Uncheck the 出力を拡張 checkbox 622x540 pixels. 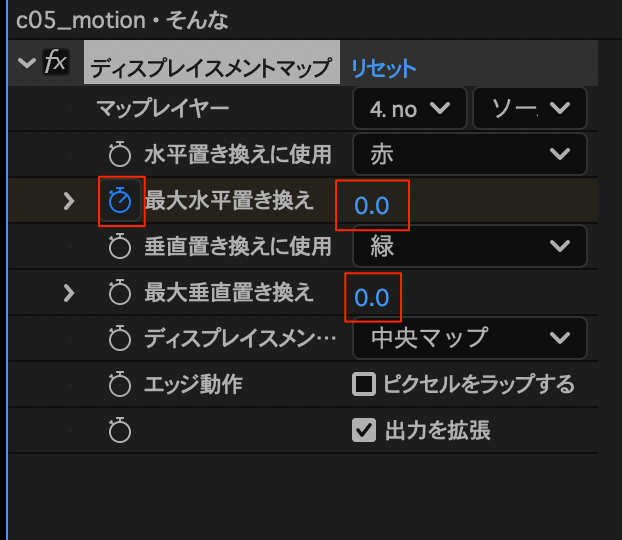tap(364, 430)
